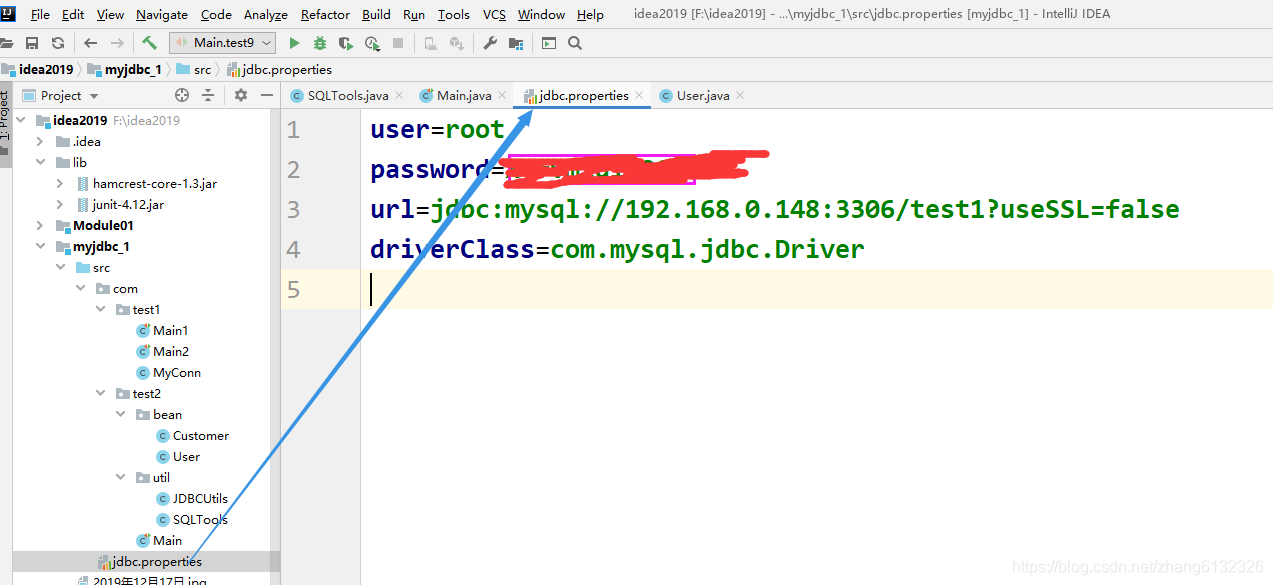Image resolution: width=1273 pixels, height=585 pixels.
Task: Open the VCS menu
Action: (494, 14)
